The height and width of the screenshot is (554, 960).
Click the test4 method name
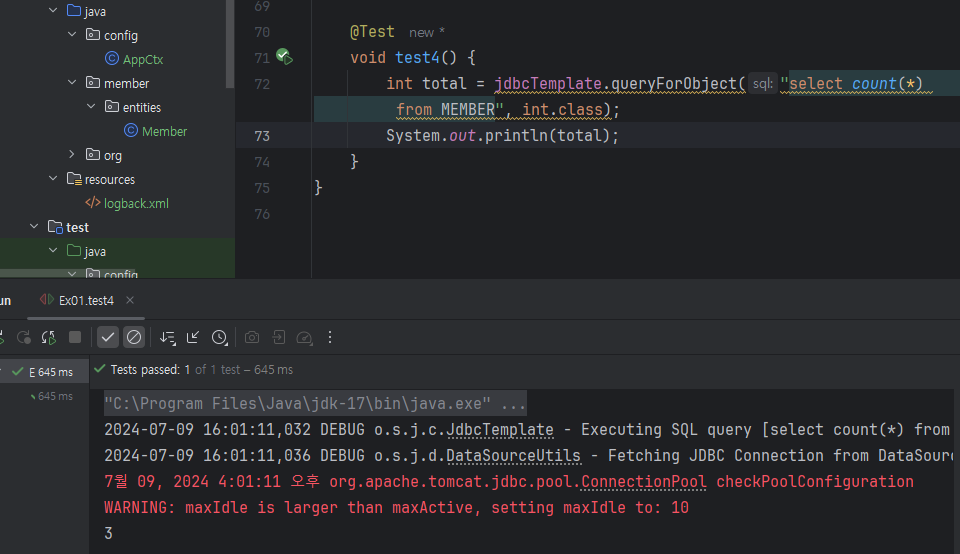coord(417,58)
